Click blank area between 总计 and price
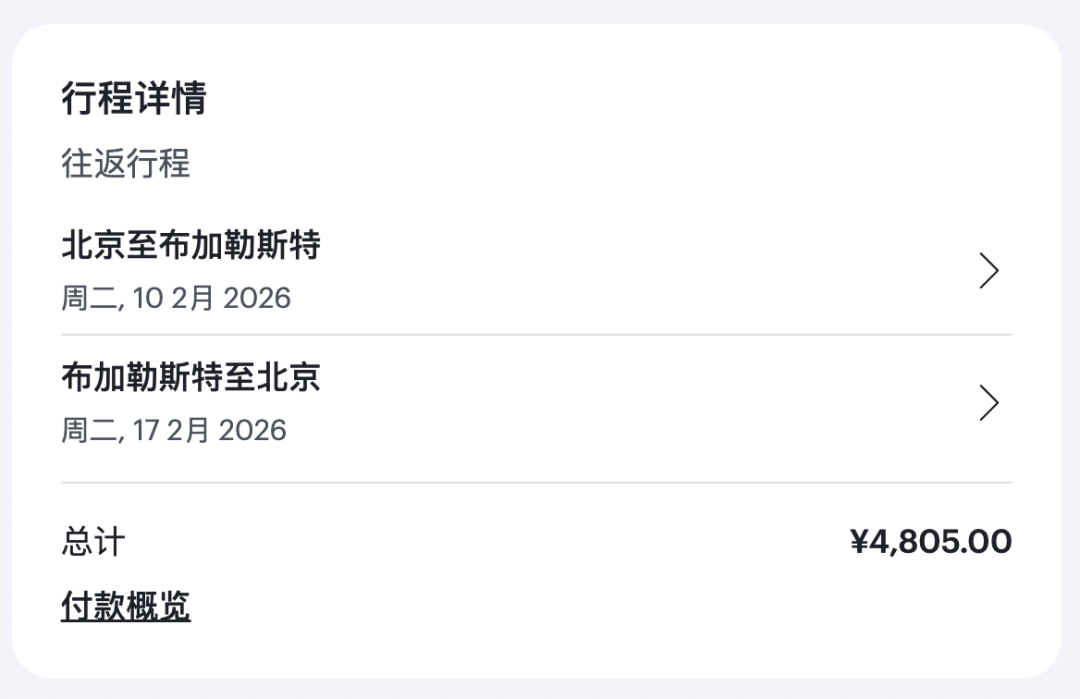The width and height of the screenshot is (1080, 699). point(488,541)
